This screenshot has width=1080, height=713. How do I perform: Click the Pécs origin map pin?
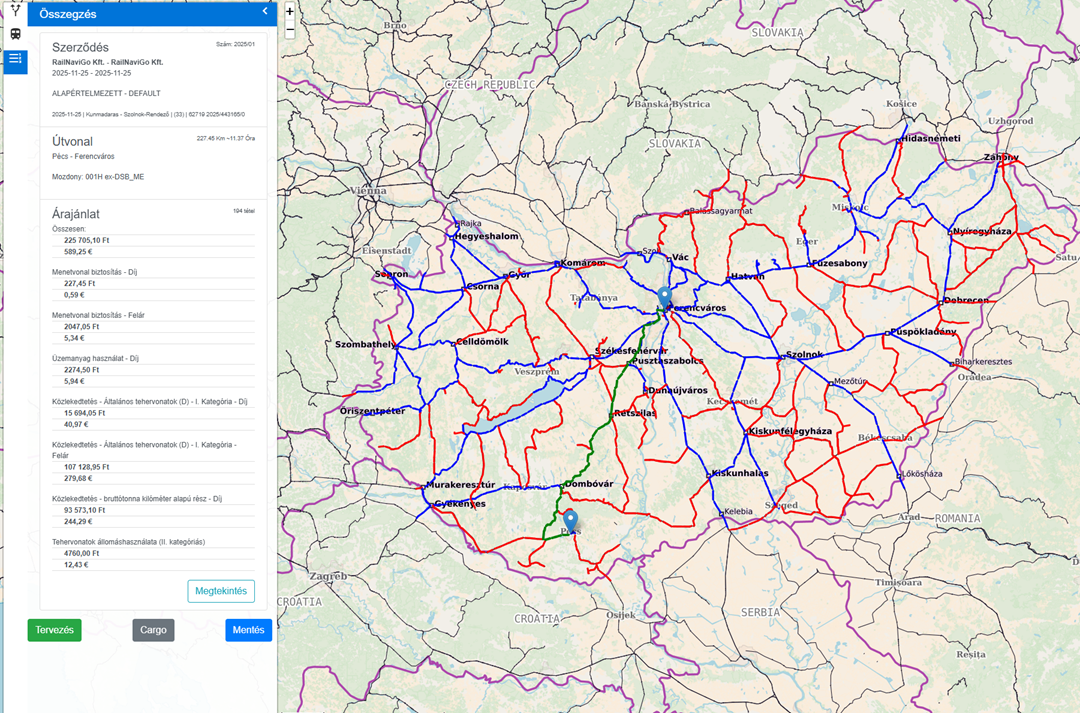coord(570,521)
